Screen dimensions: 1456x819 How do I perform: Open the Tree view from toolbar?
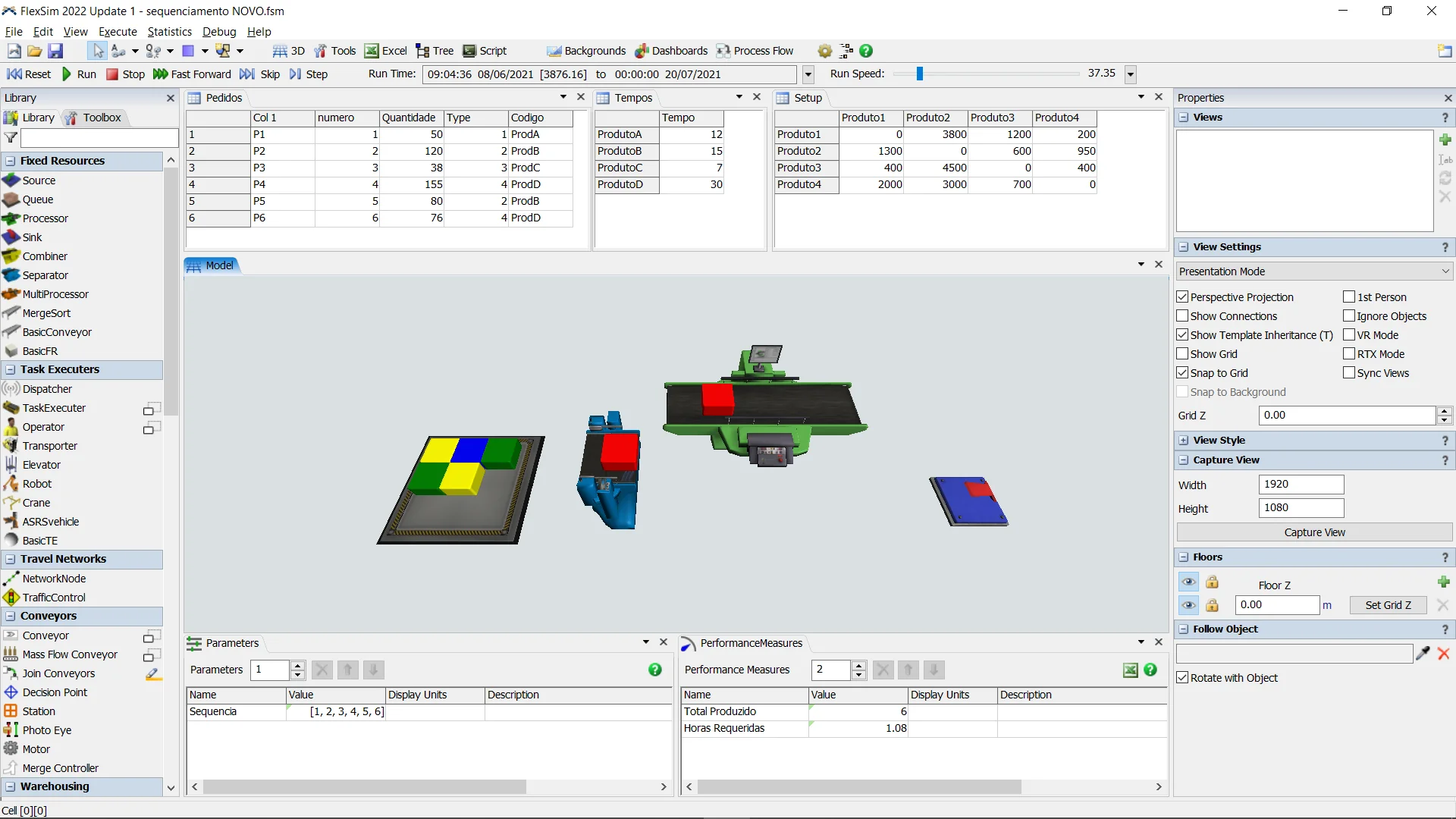click(x=435, y=51)
